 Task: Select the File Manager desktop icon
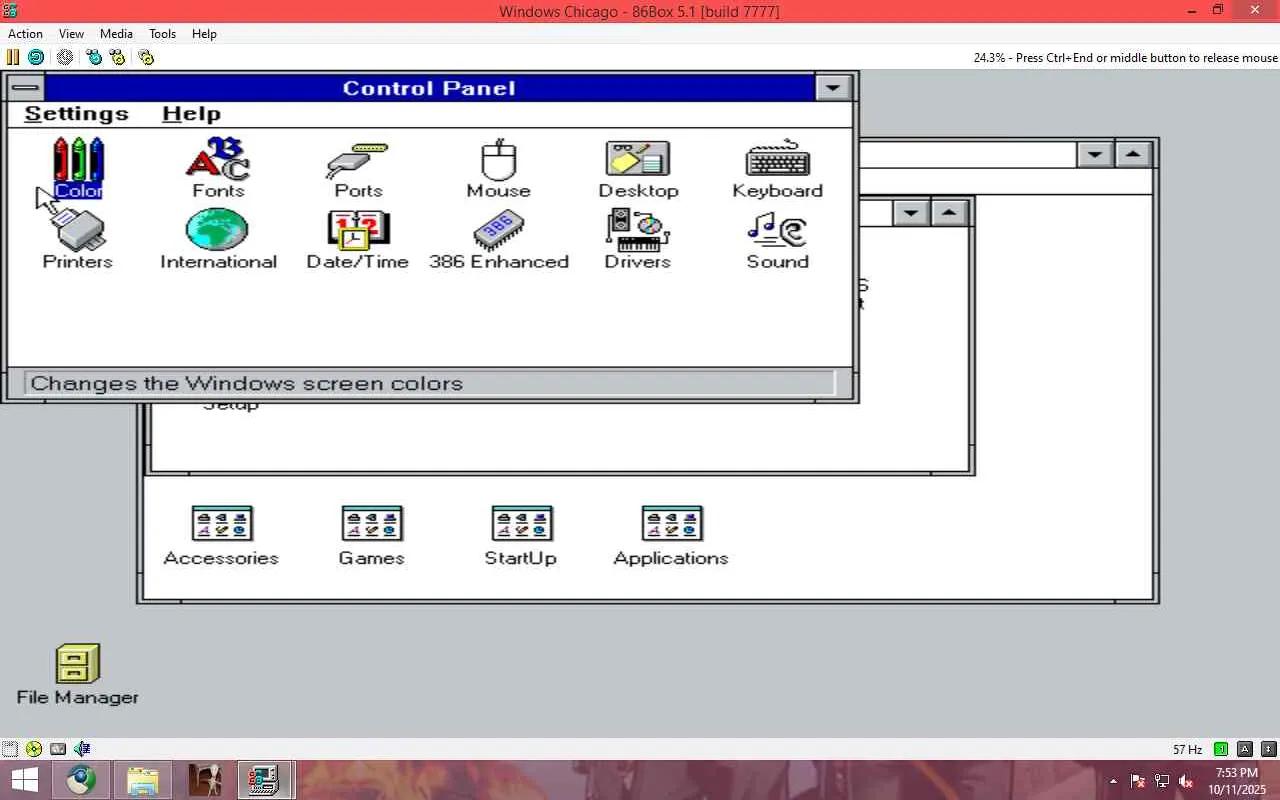pyautogui.click(x=78, y=675)
